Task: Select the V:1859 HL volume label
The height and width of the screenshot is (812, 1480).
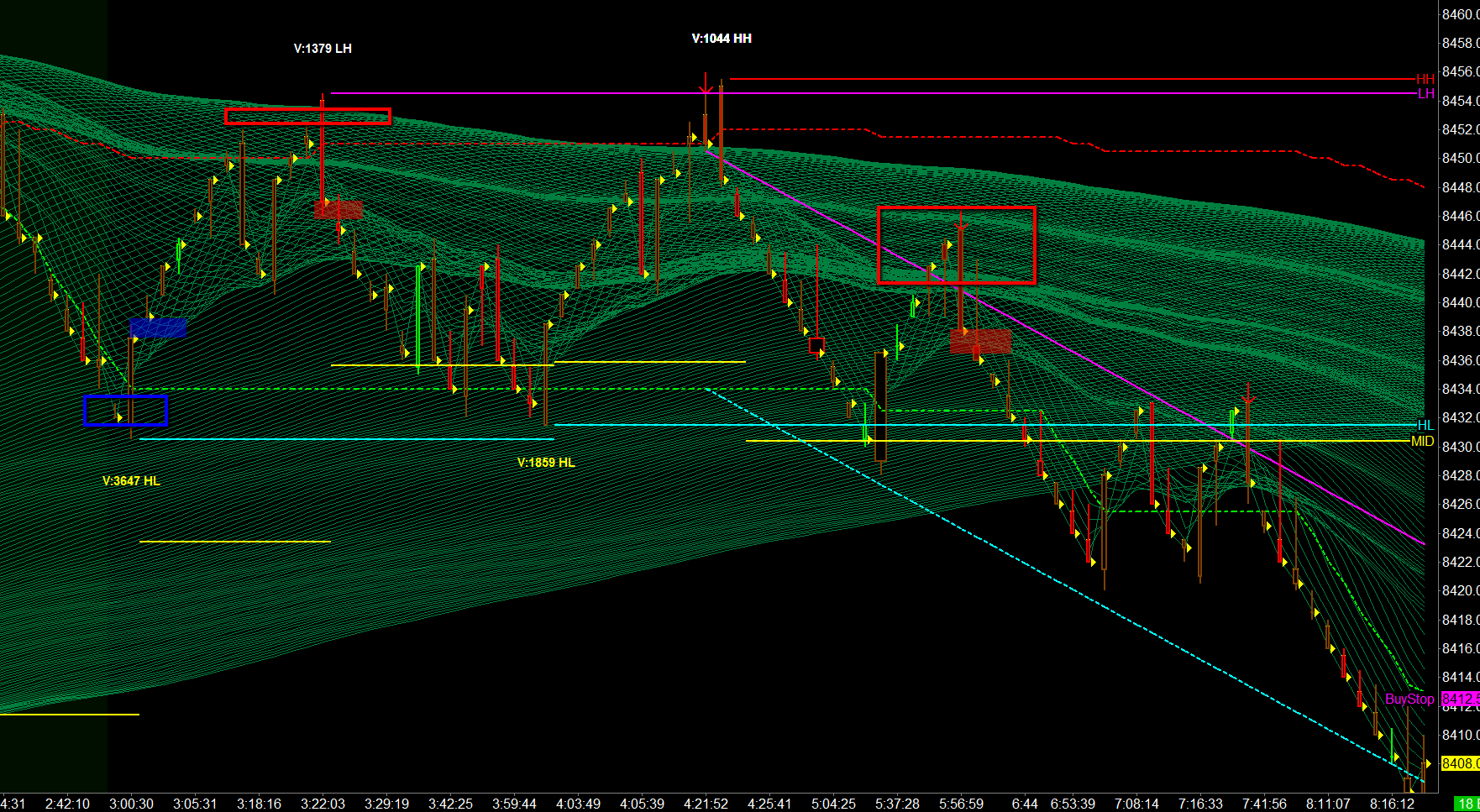Action: pos(546,463)
